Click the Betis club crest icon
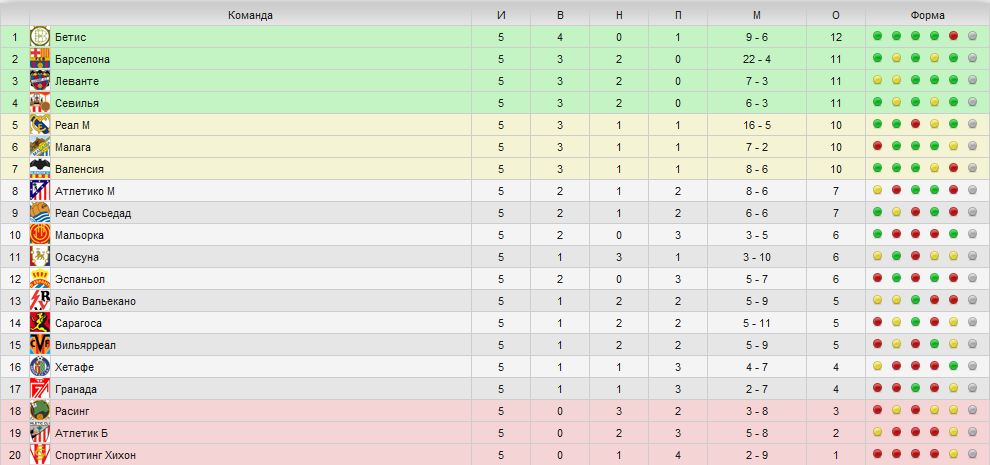990x465 pixels. (x=40, y=37)
